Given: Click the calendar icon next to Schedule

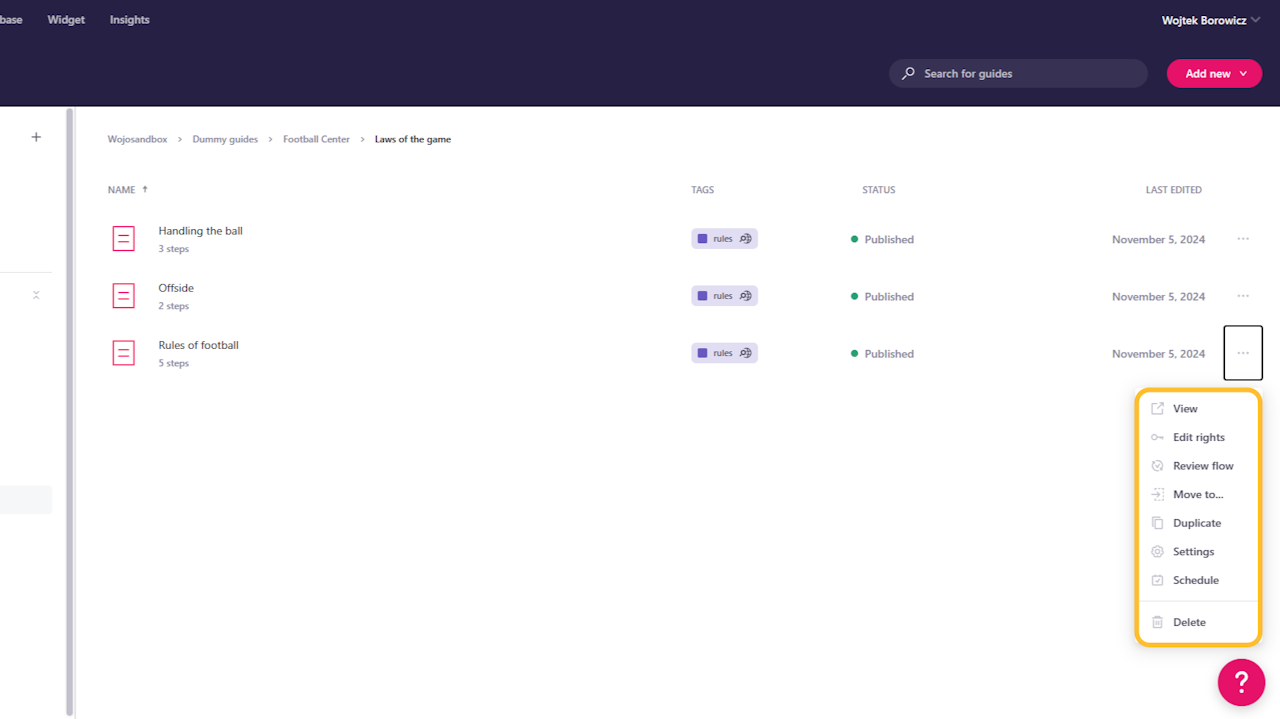Looking at the screenshot, I should point(1158,580).
